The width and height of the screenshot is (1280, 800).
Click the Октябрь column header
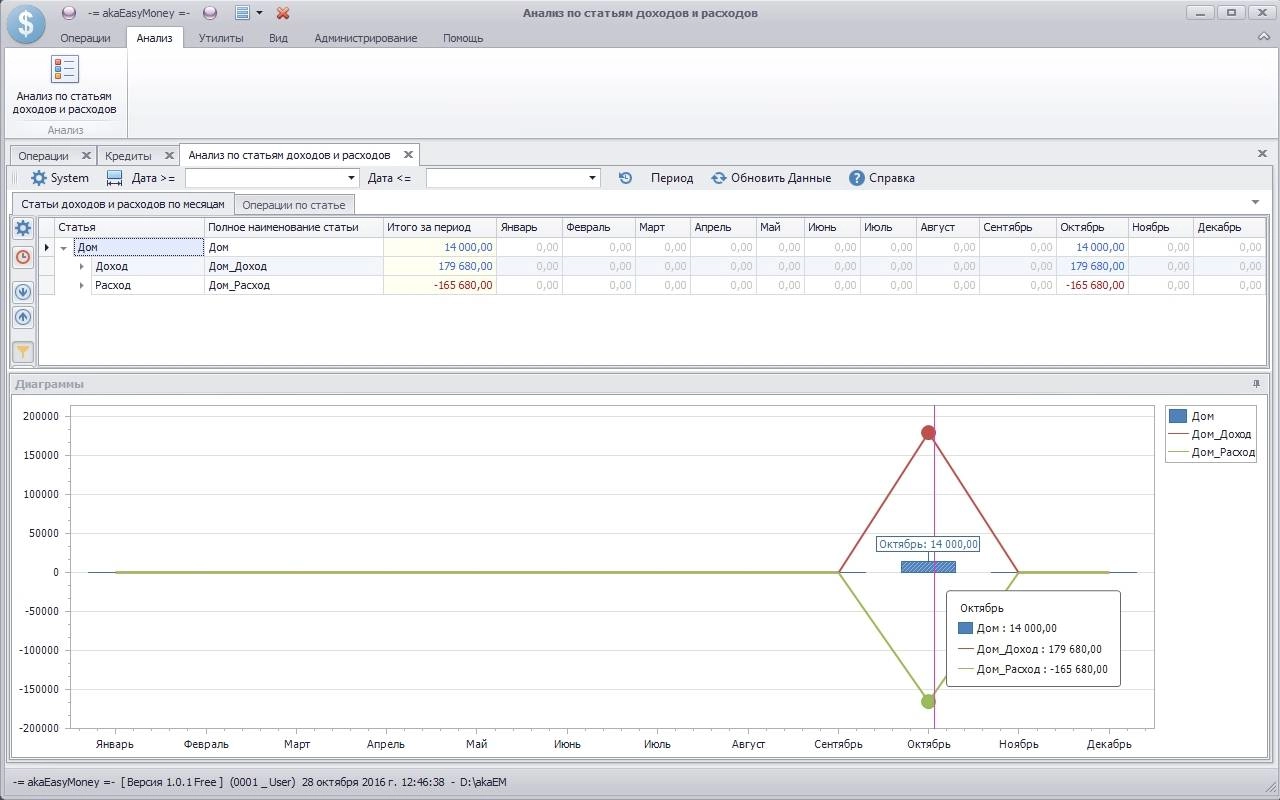(1092, 228)
